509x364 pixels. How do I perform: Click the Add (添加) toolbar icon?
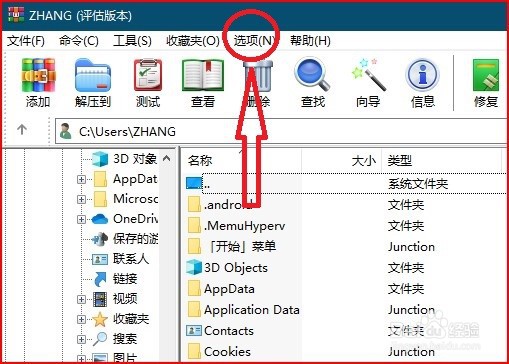(38, 75)
